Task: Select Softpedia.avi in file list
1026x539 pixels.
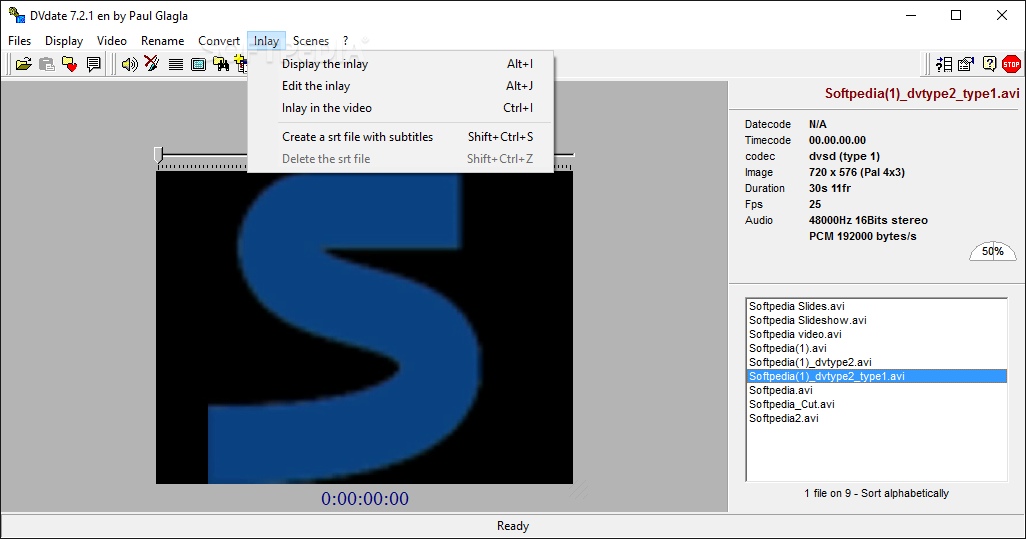Action: click(876, 391)
